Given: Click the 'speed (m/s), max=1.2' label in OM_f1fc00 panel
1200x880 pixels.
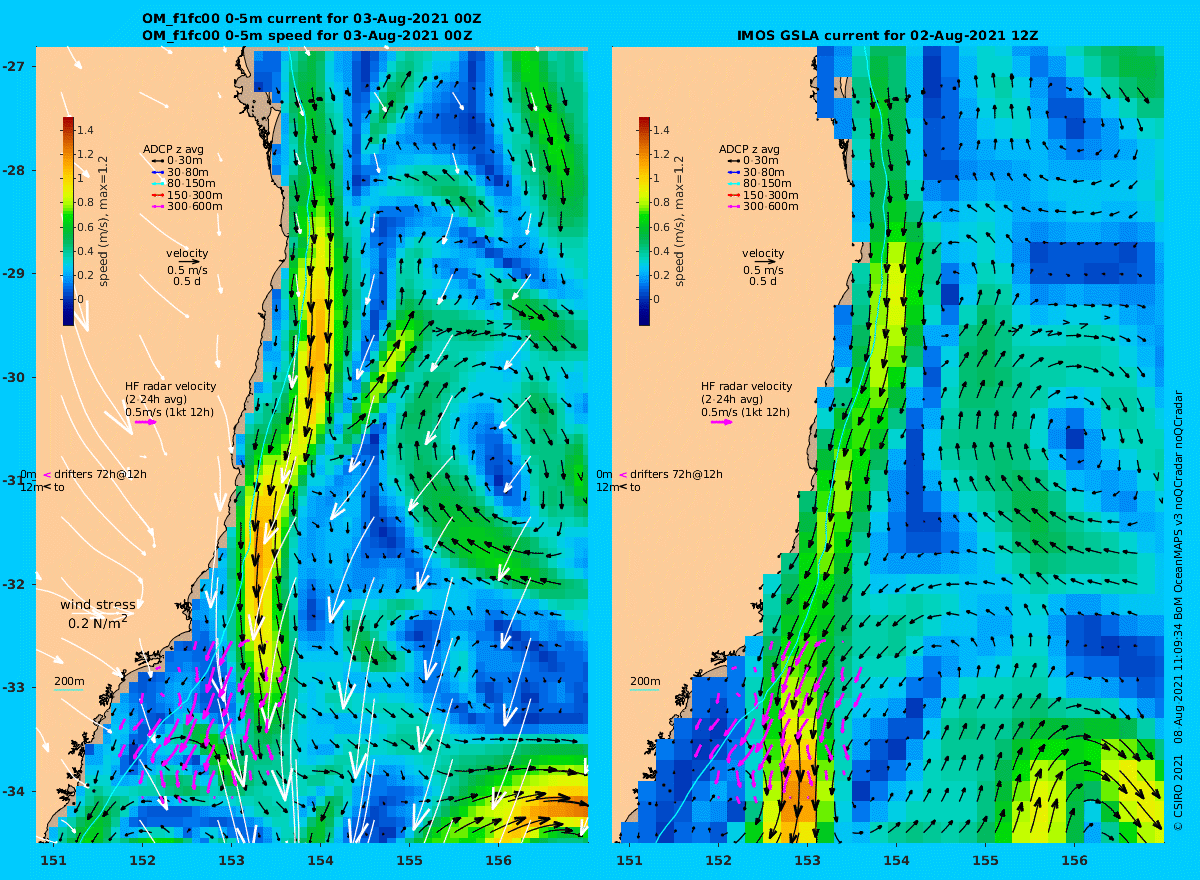Looking at the screenshot, I should (x=104, y=221).
